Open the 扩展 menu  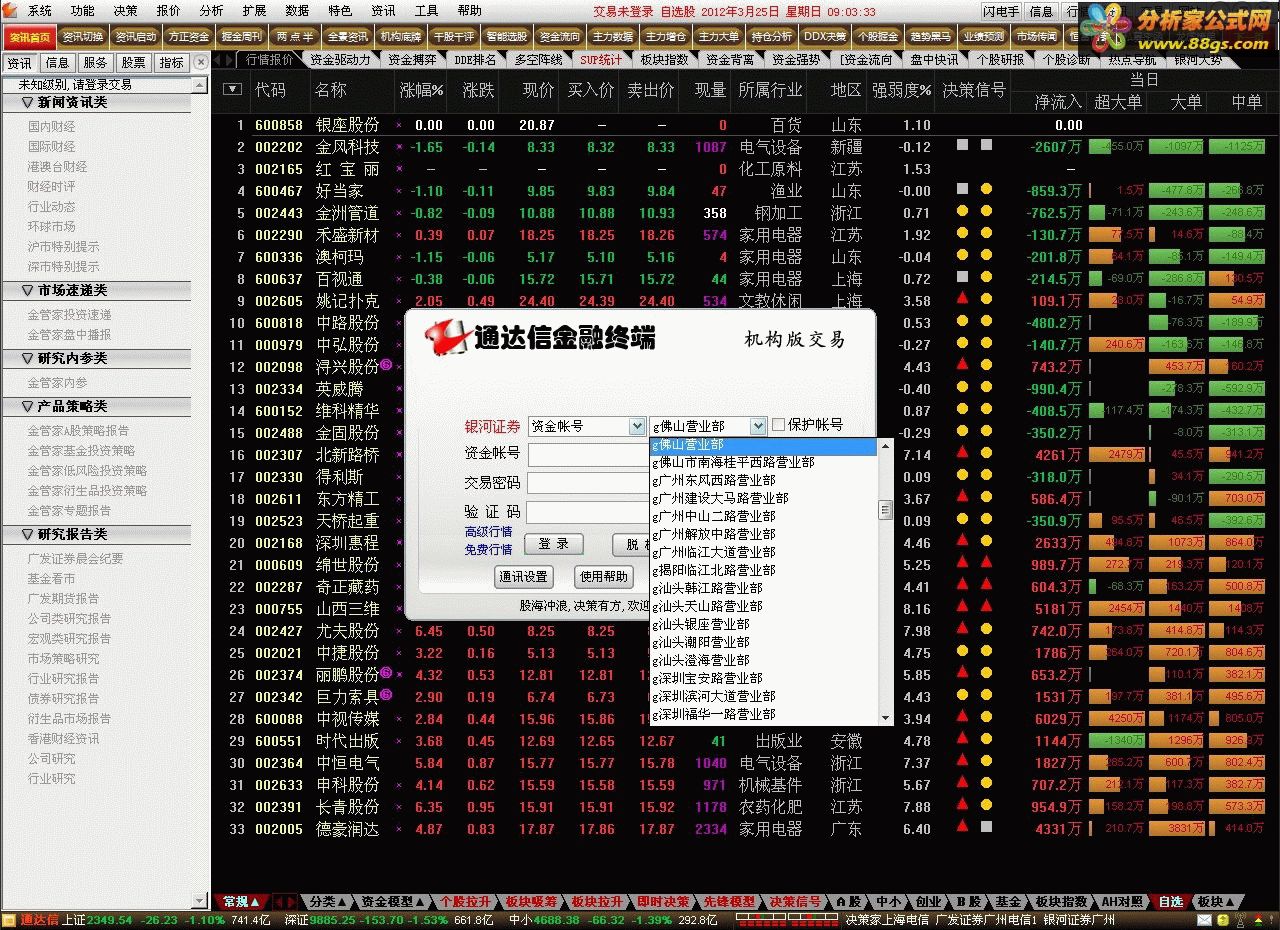point(255,11)
